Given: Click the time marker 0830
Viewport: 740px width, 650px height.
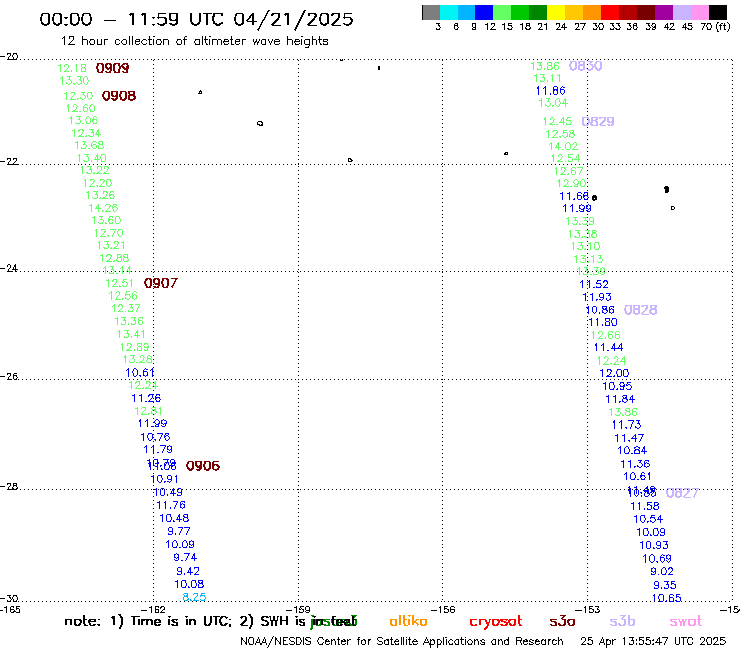Looking at the screenshot, I should point(586,66).
